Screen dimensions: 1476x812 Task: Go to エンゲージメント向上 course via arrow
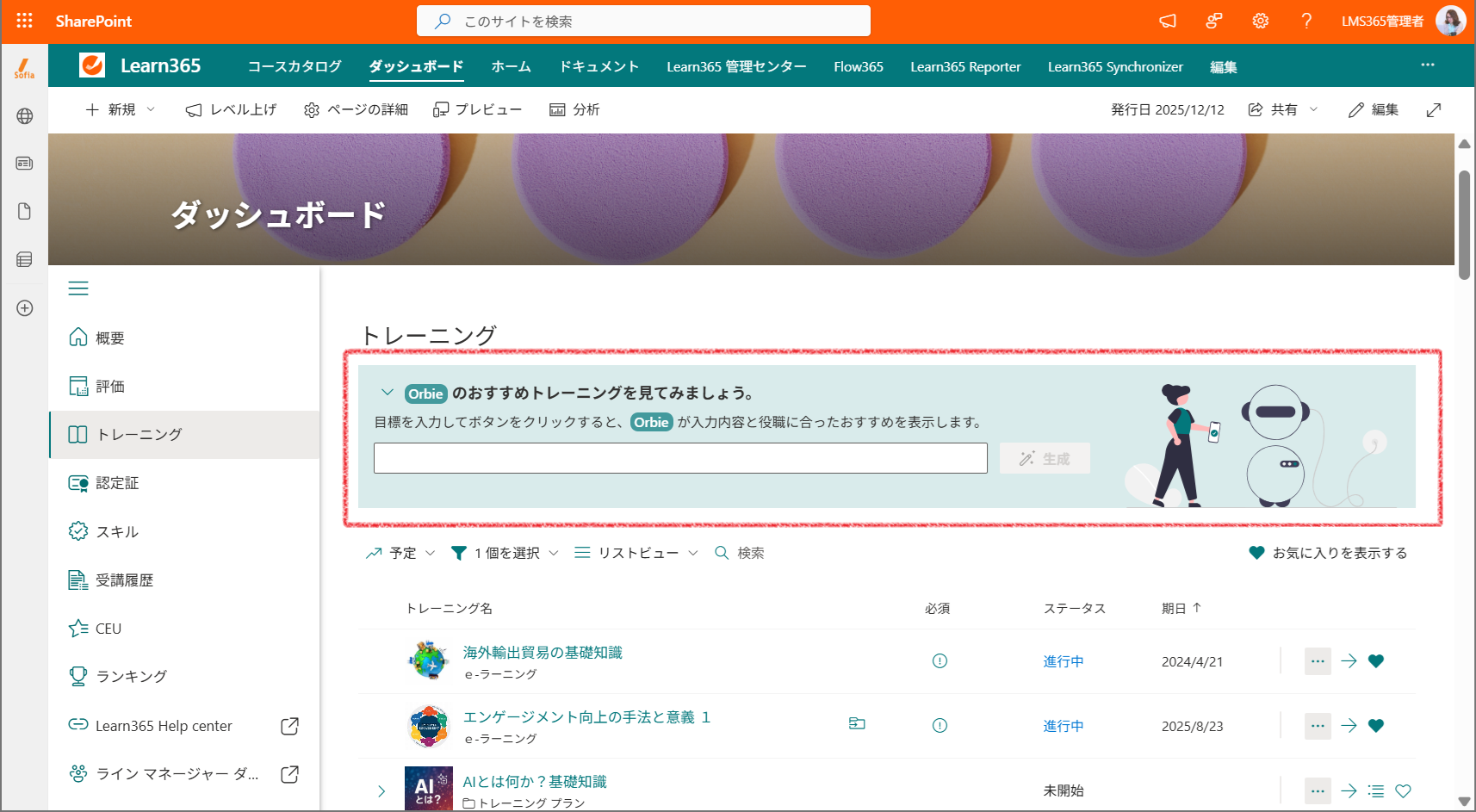tap(1349, 725)
